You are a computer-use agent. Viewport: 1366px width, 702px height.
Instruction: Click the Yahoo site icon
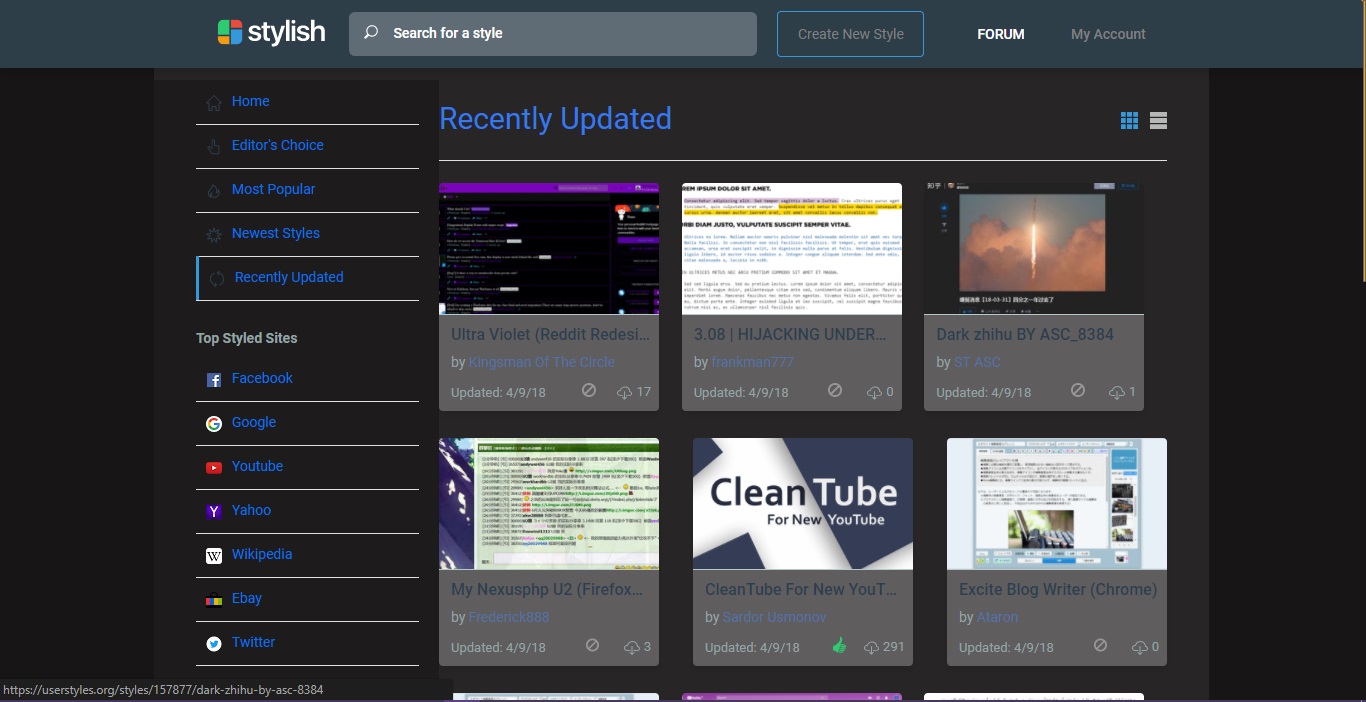point(214,511)
